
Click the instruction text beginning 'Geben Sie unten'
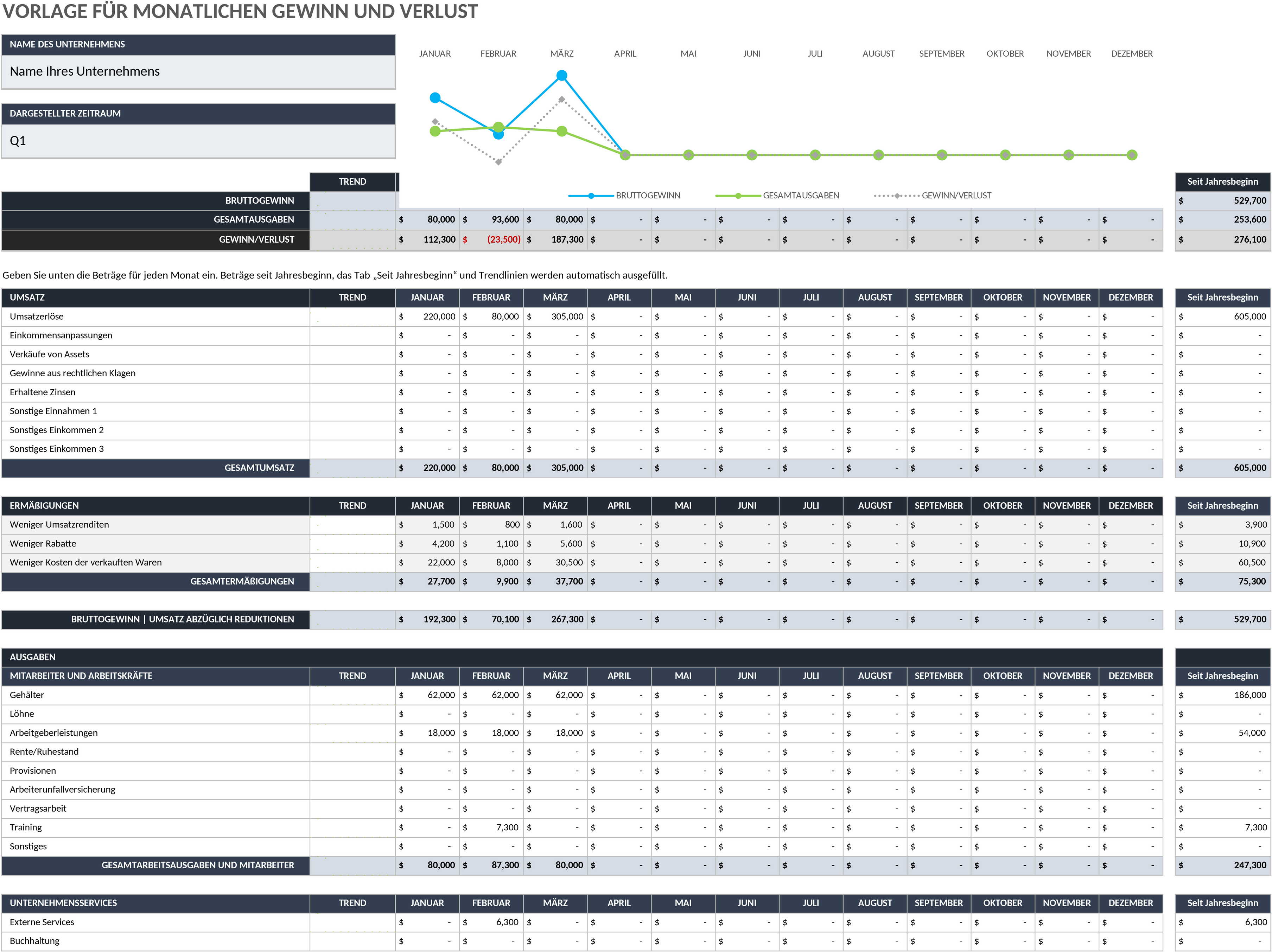(335, 275)
